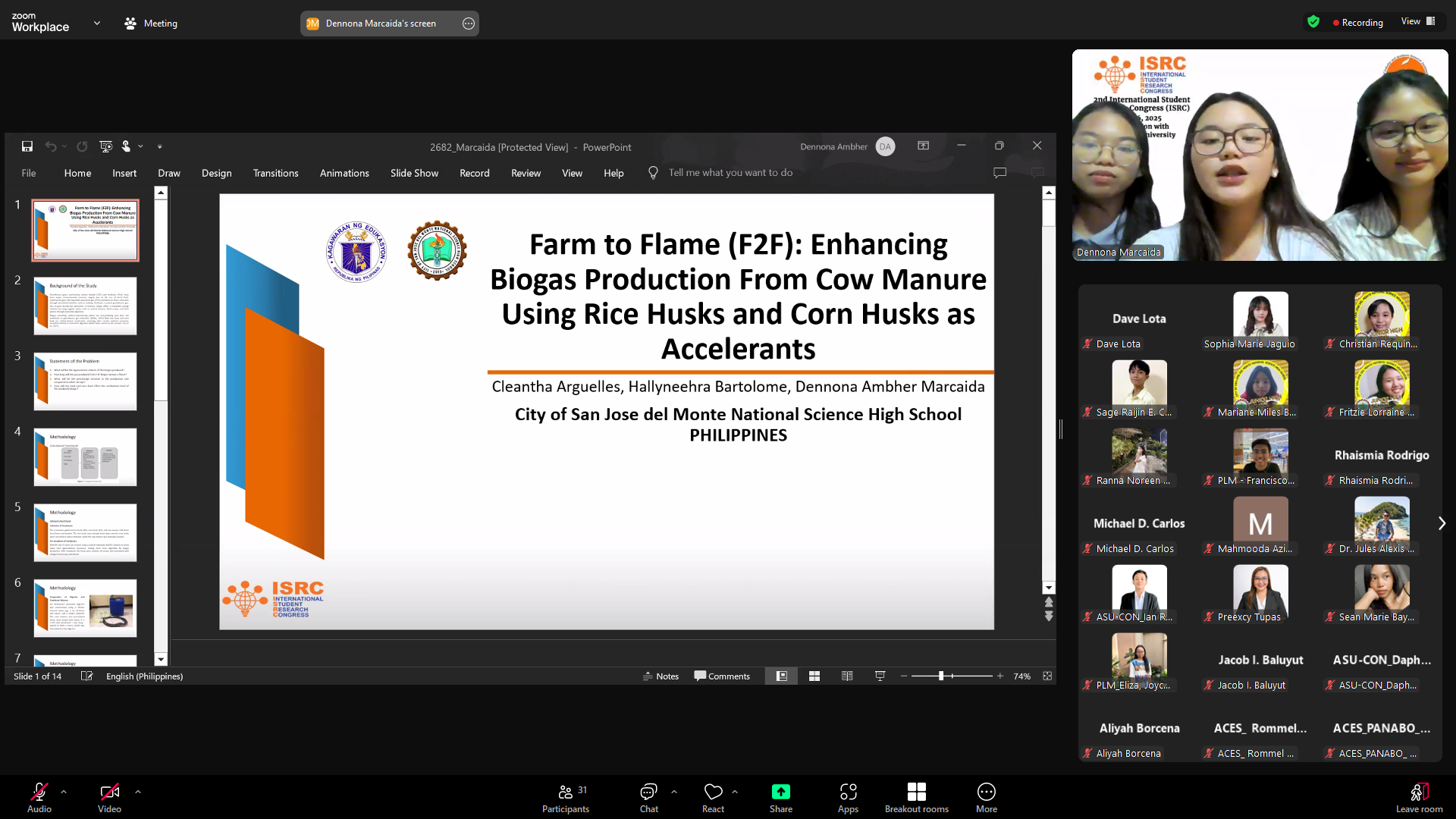The image size is (1456, 819).
Task: Open the Zoom Workplace dropdown chevron
Action: [97, 24]
